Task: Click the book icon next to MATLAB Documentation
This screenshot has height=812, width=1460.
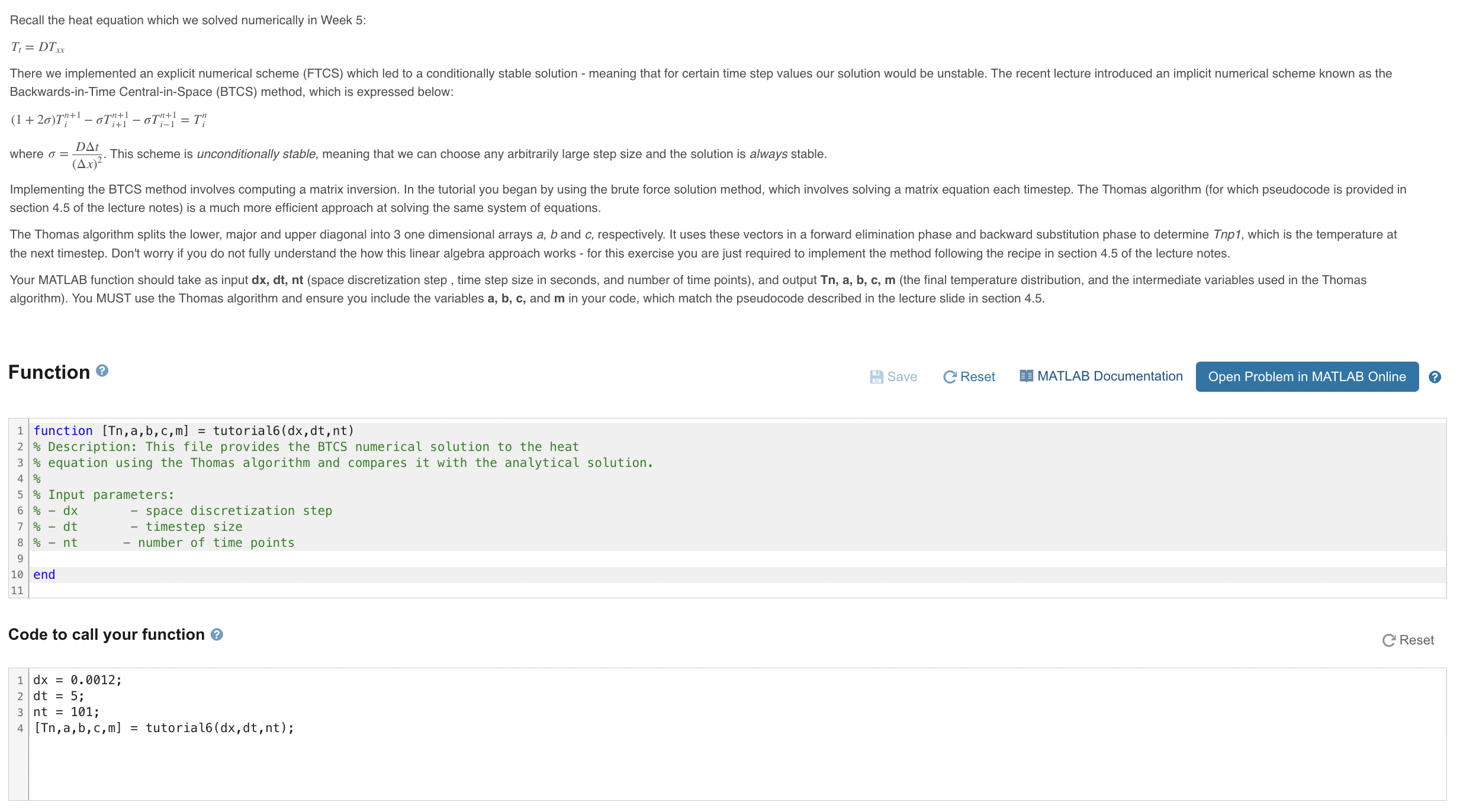Action: click(x=1026, y=375)
